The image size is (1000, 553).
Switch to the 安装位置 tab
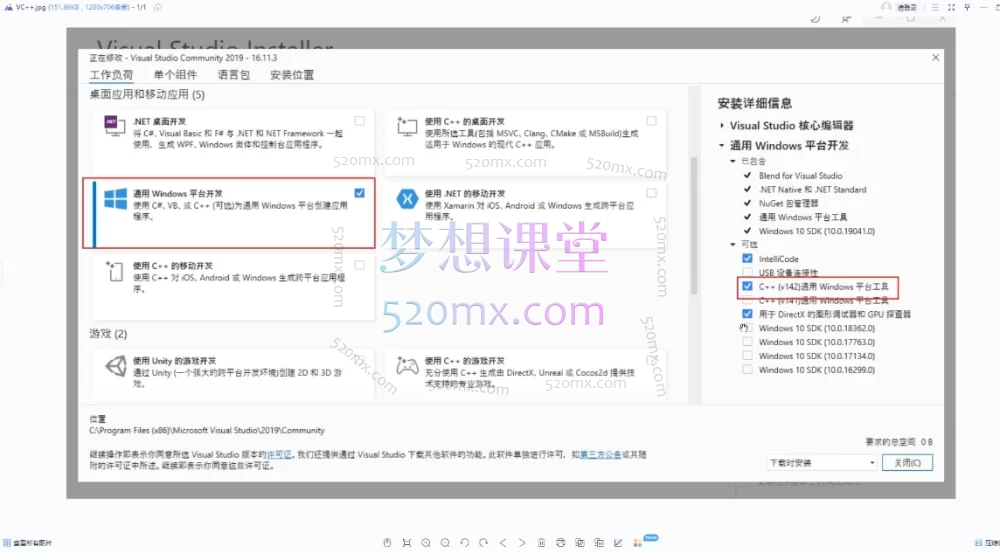(292, 75)
